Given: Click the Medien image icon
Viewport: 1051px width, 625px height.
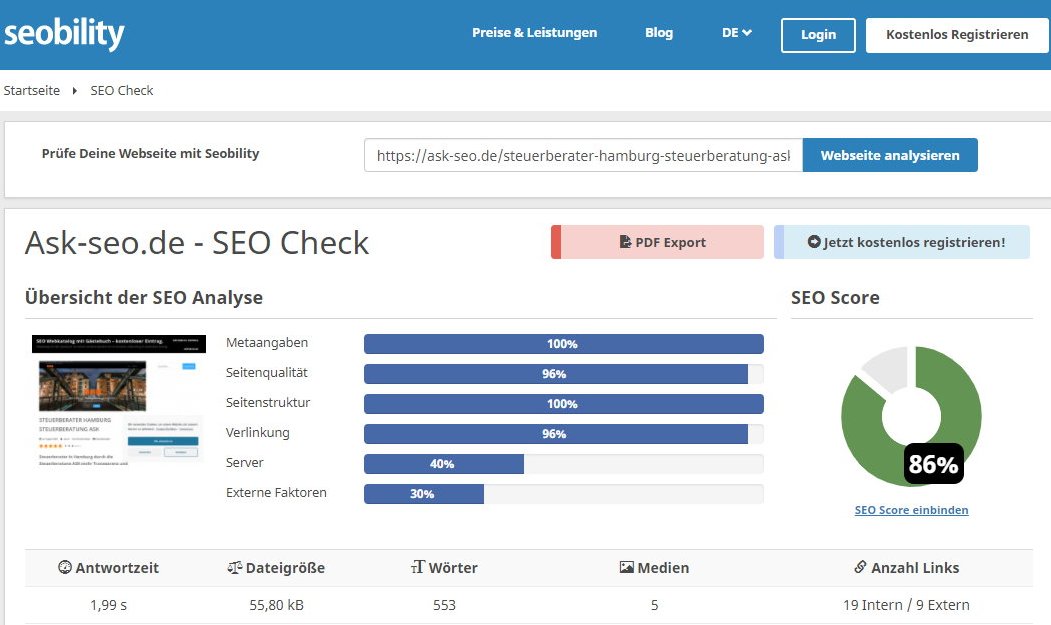Looking at the screenshot, I should point(627,567).
